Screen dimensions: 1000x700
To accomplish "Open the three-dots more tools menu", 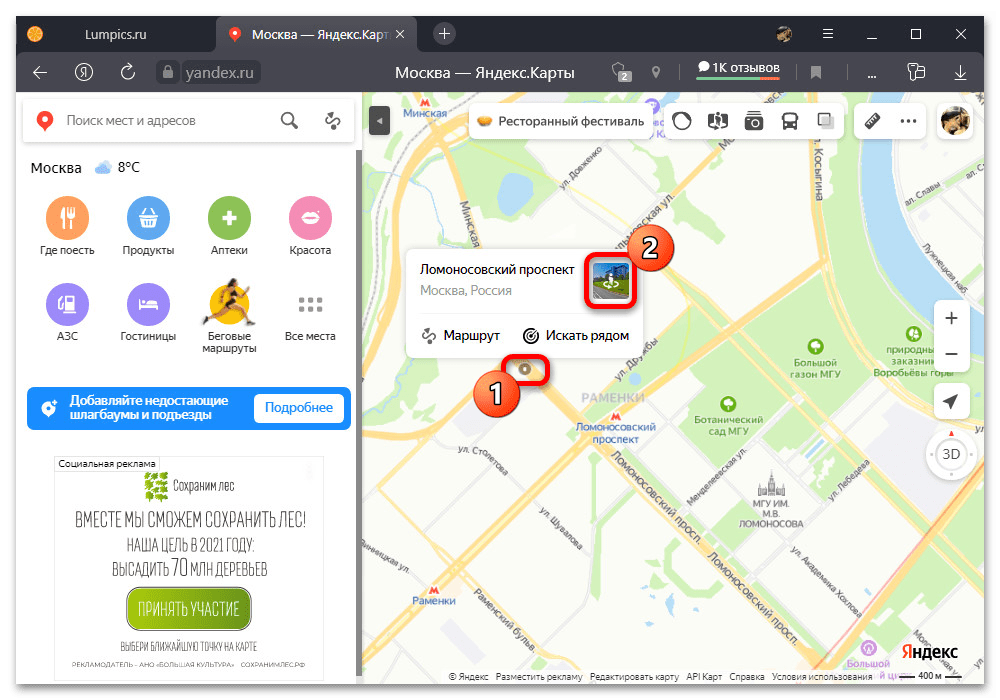I will [908, 121].
